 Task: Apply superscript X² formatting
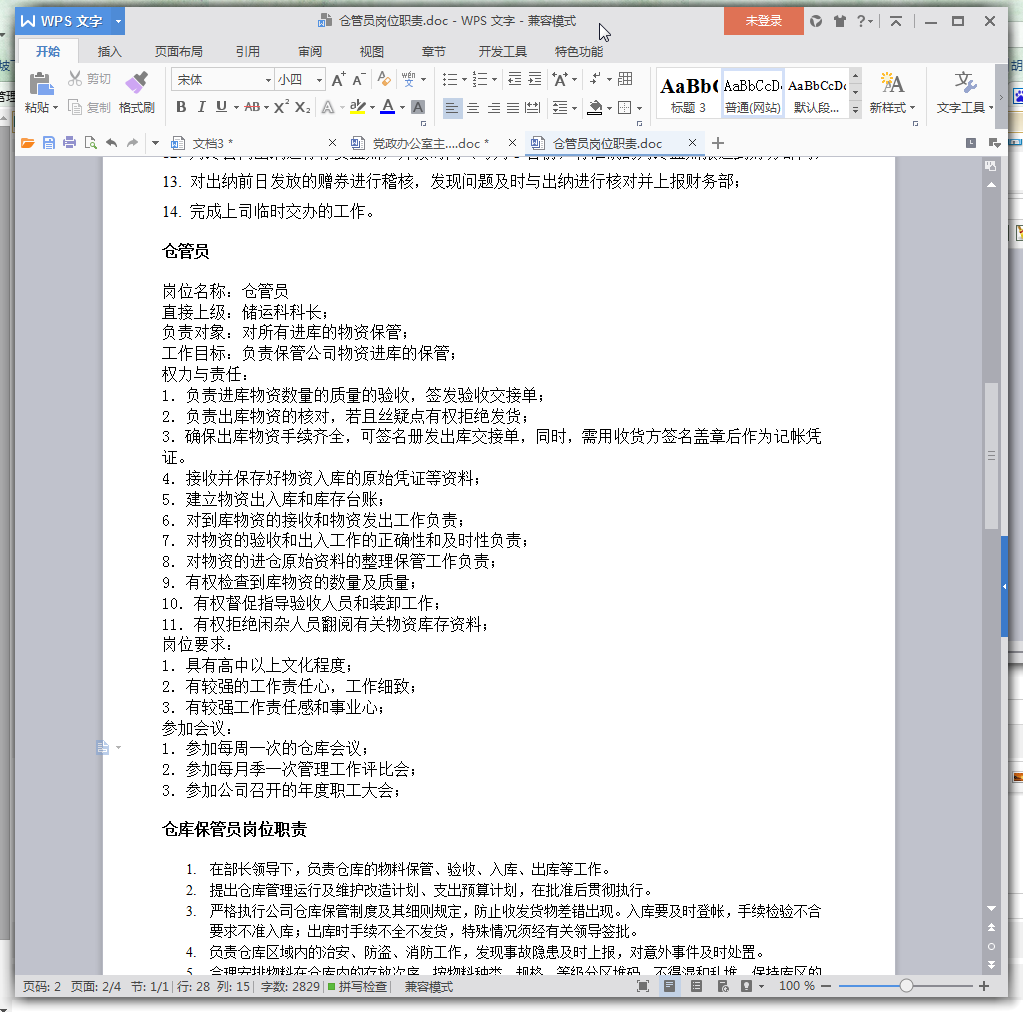pyautogui.click(x=281, y=107)
